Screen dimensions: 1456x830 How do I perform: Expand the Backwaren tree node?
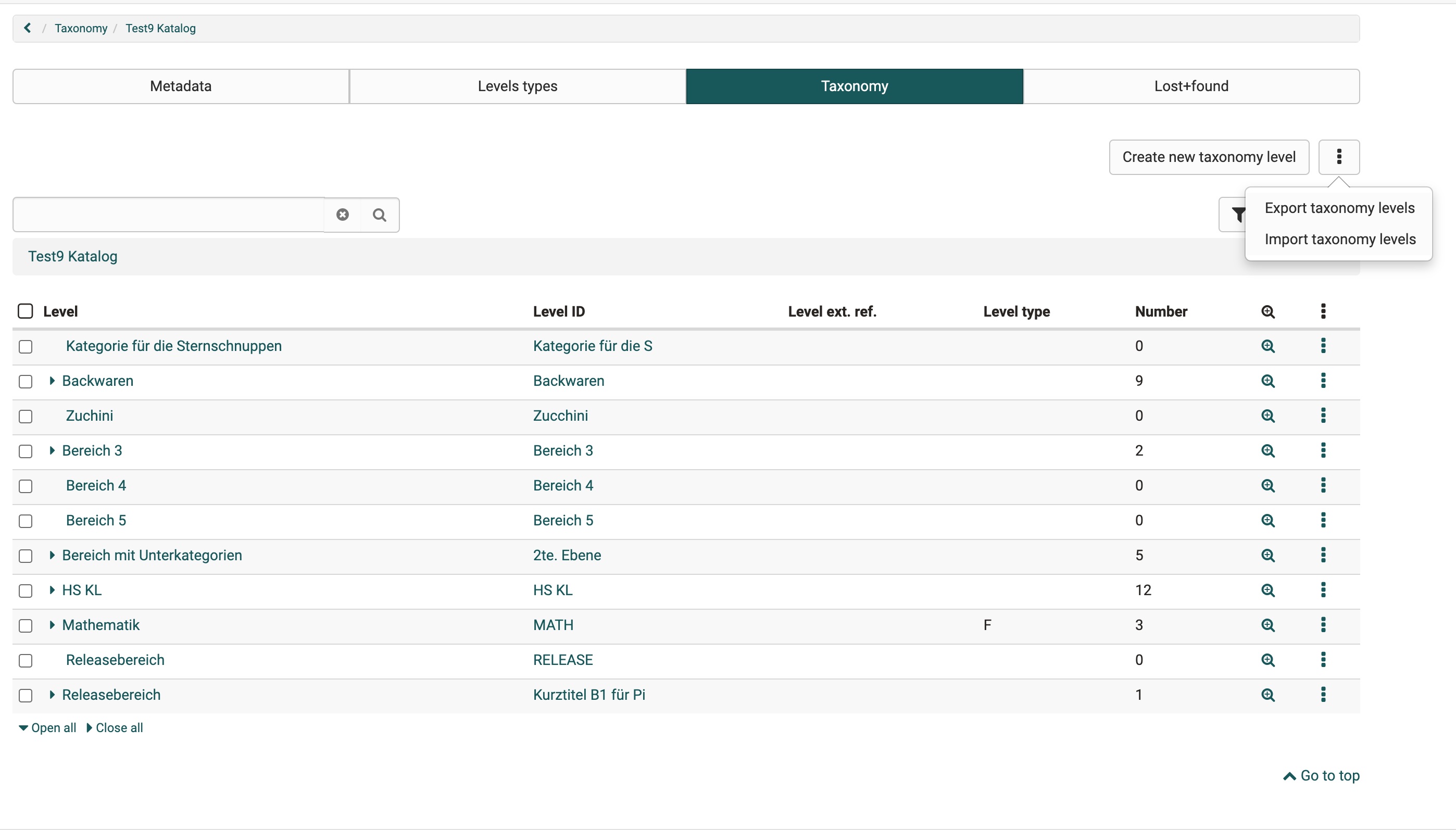(x=52, y=381)
